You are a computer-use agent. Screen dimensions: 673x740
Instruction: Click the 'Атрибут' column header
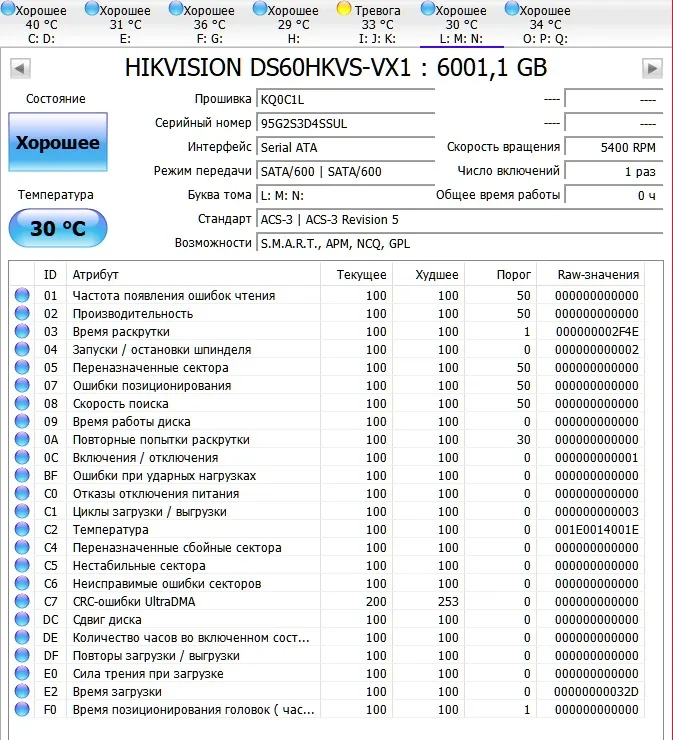pyautogui.click(x=193, y=275)
